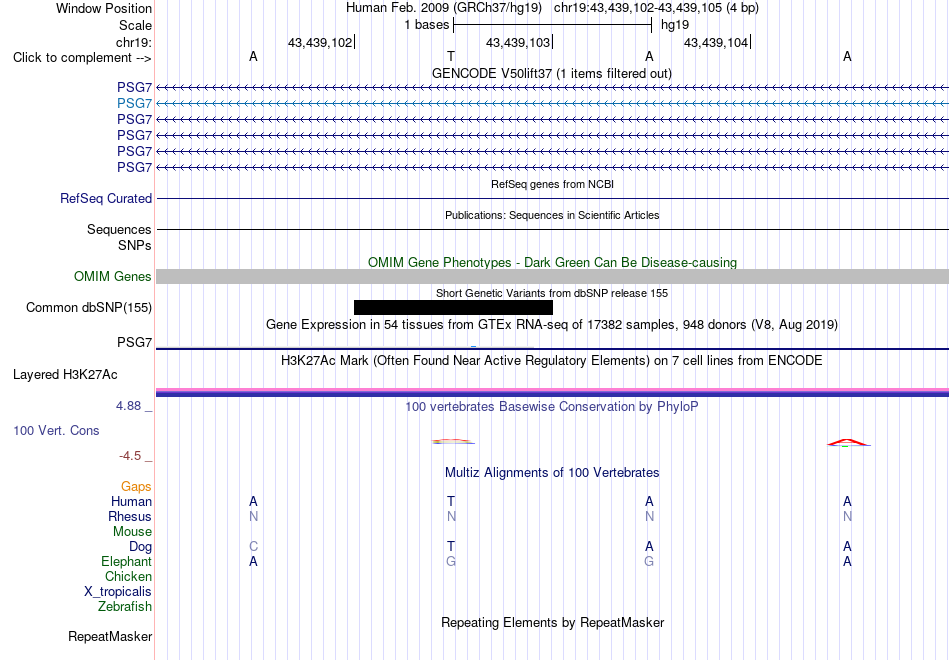Click the Gaps row label
The image size is (950, 660).
[x=136, y=487]
